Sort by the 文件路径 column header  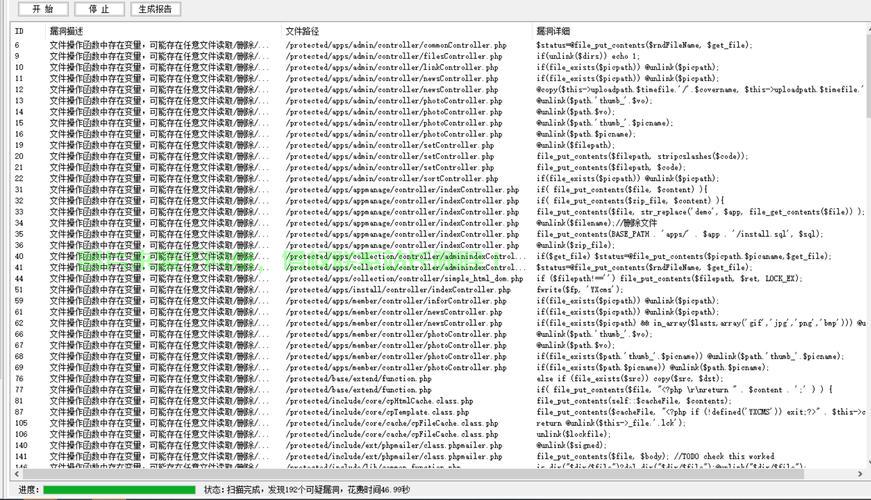point(407,31)
